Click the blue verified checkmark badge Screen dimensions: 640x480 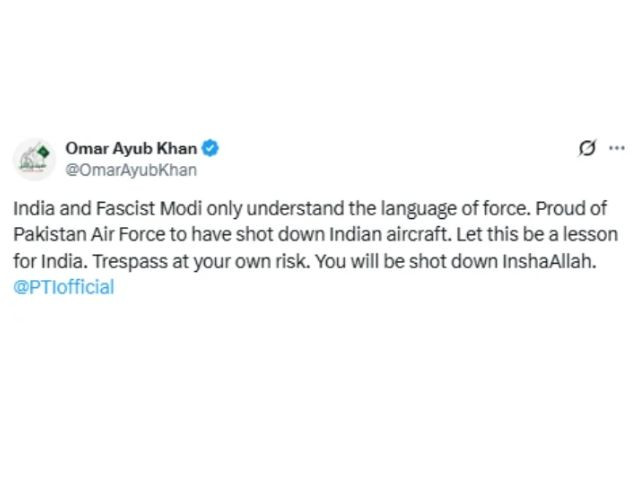click(x=210, y=148)
